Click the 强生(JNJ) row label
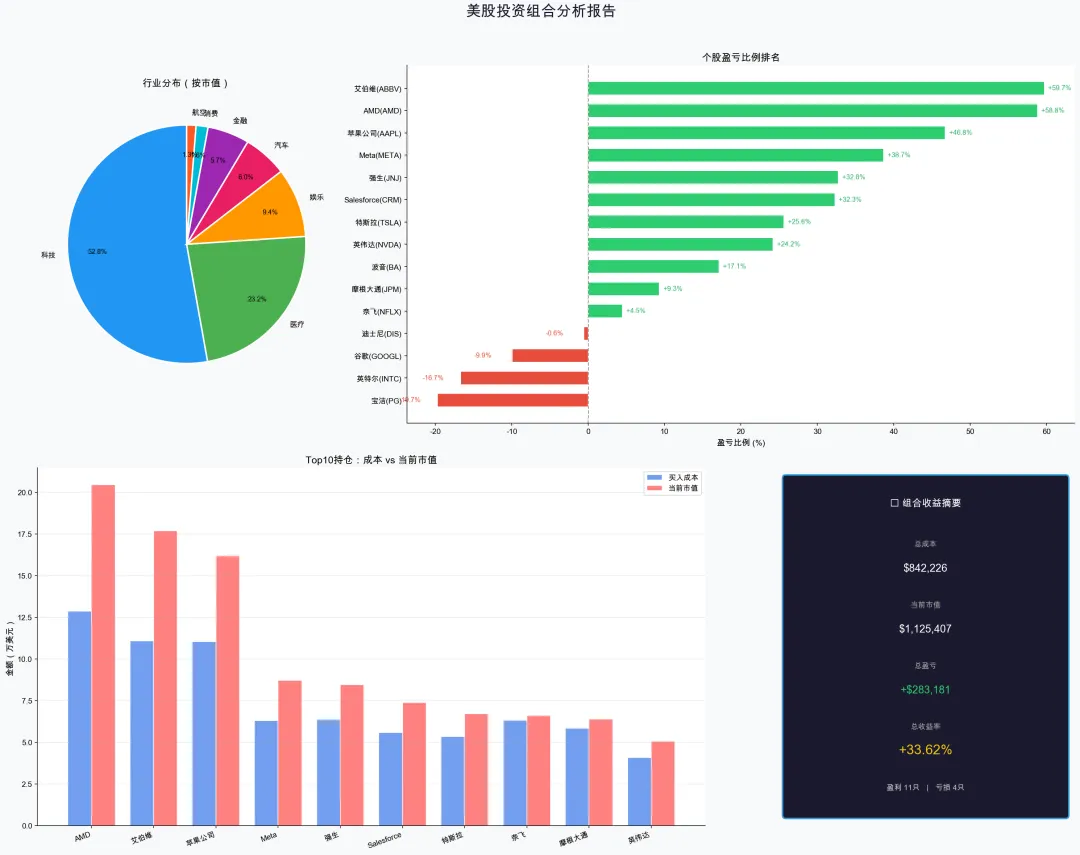Image resolution: width=1080 pixels, height=855 pixels. tap(385, 178)
